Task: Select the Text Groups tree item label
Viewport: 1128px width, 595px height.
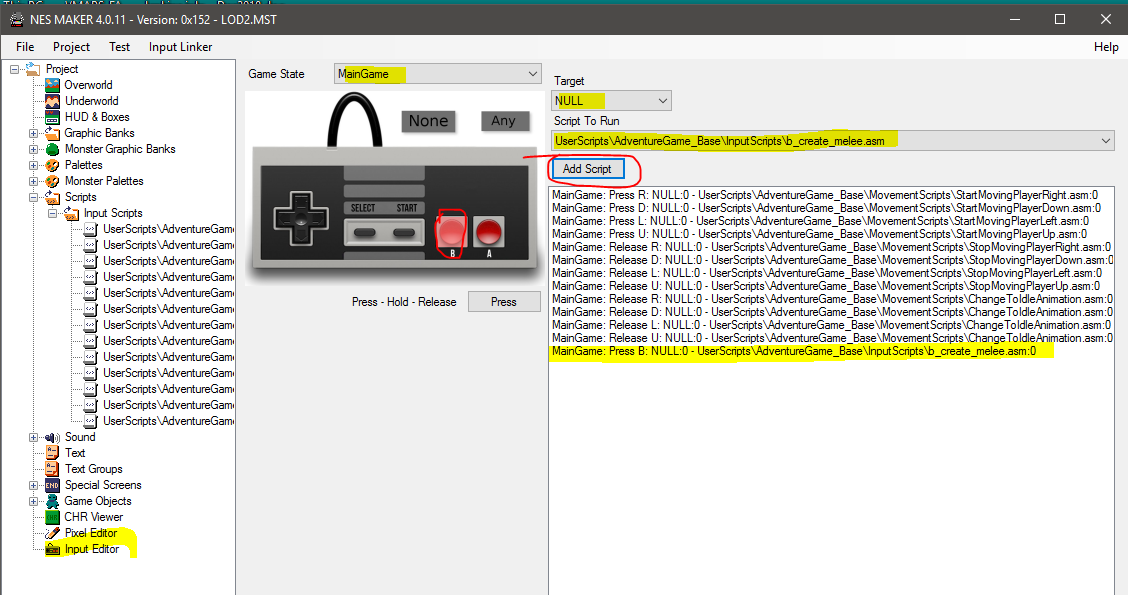Action: tap(94, 469)
